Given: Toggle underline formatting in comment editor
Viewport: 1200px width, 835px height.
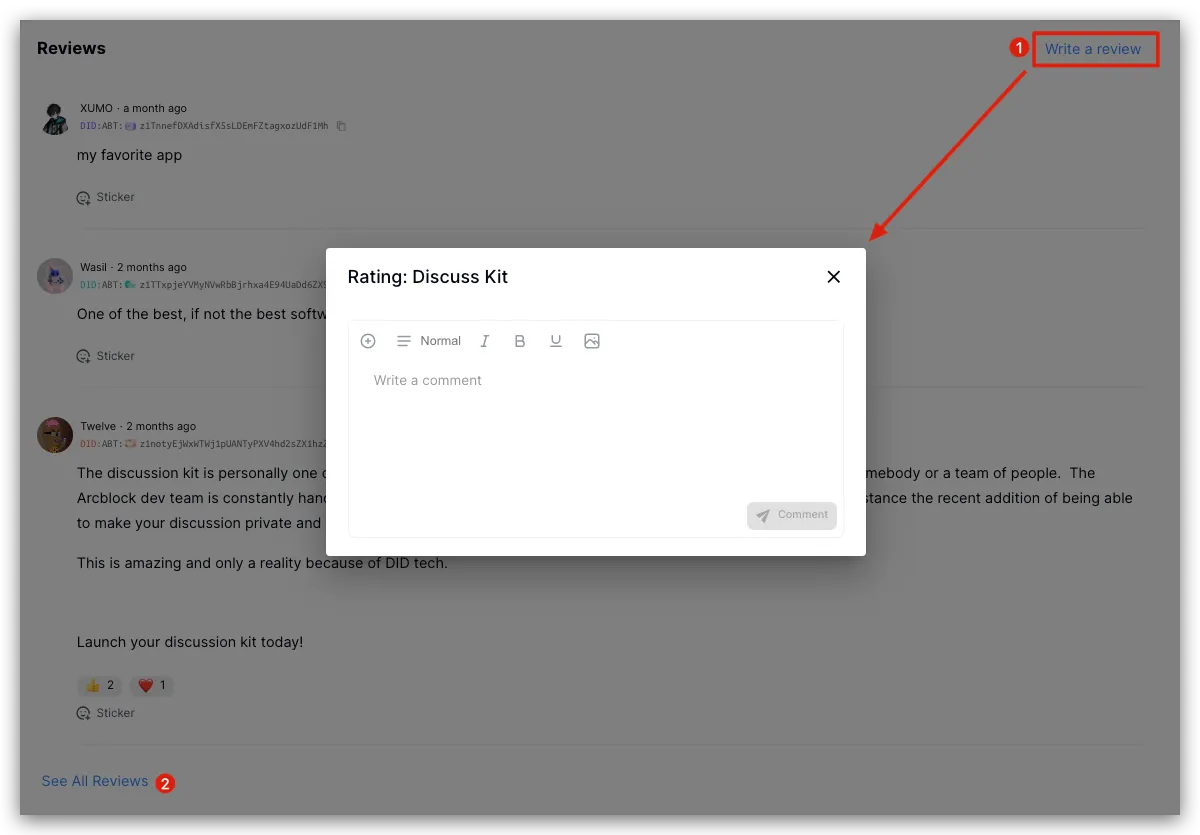Looking at the screenshot, I should tap(556, 341).
